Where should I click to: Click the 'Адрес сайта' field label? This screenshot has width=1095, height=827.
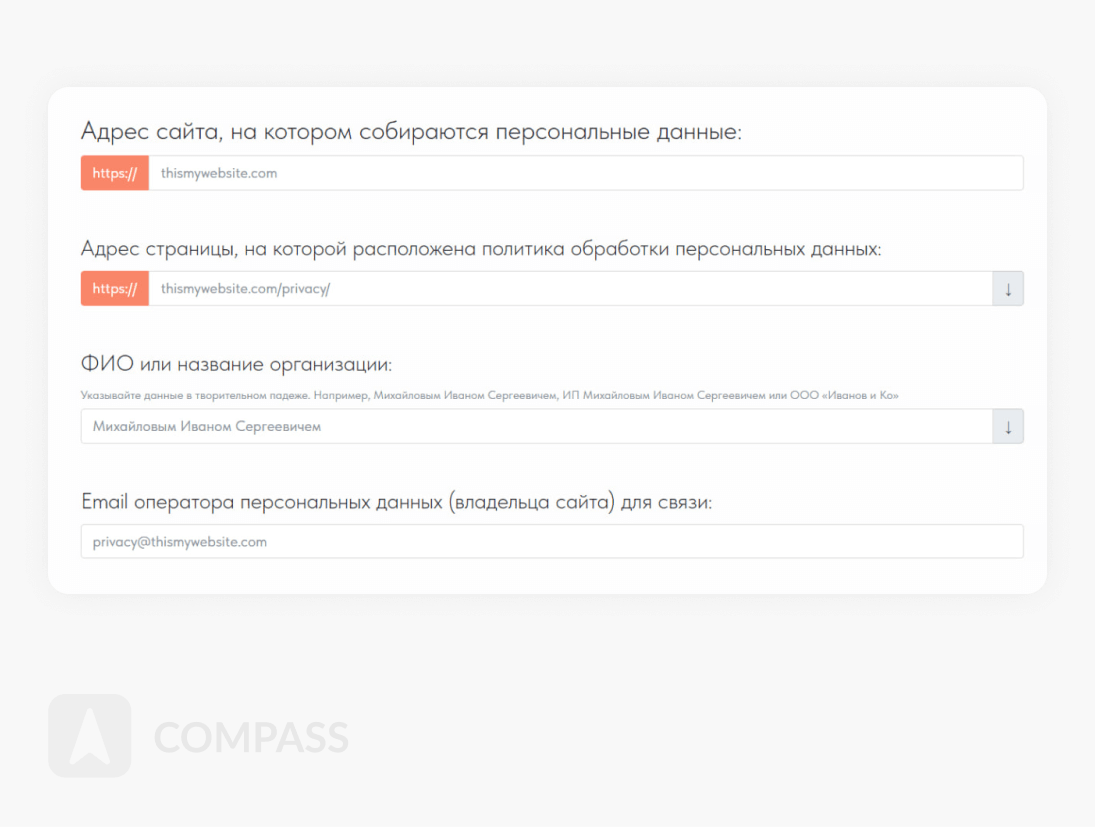(x=411, y=132)
